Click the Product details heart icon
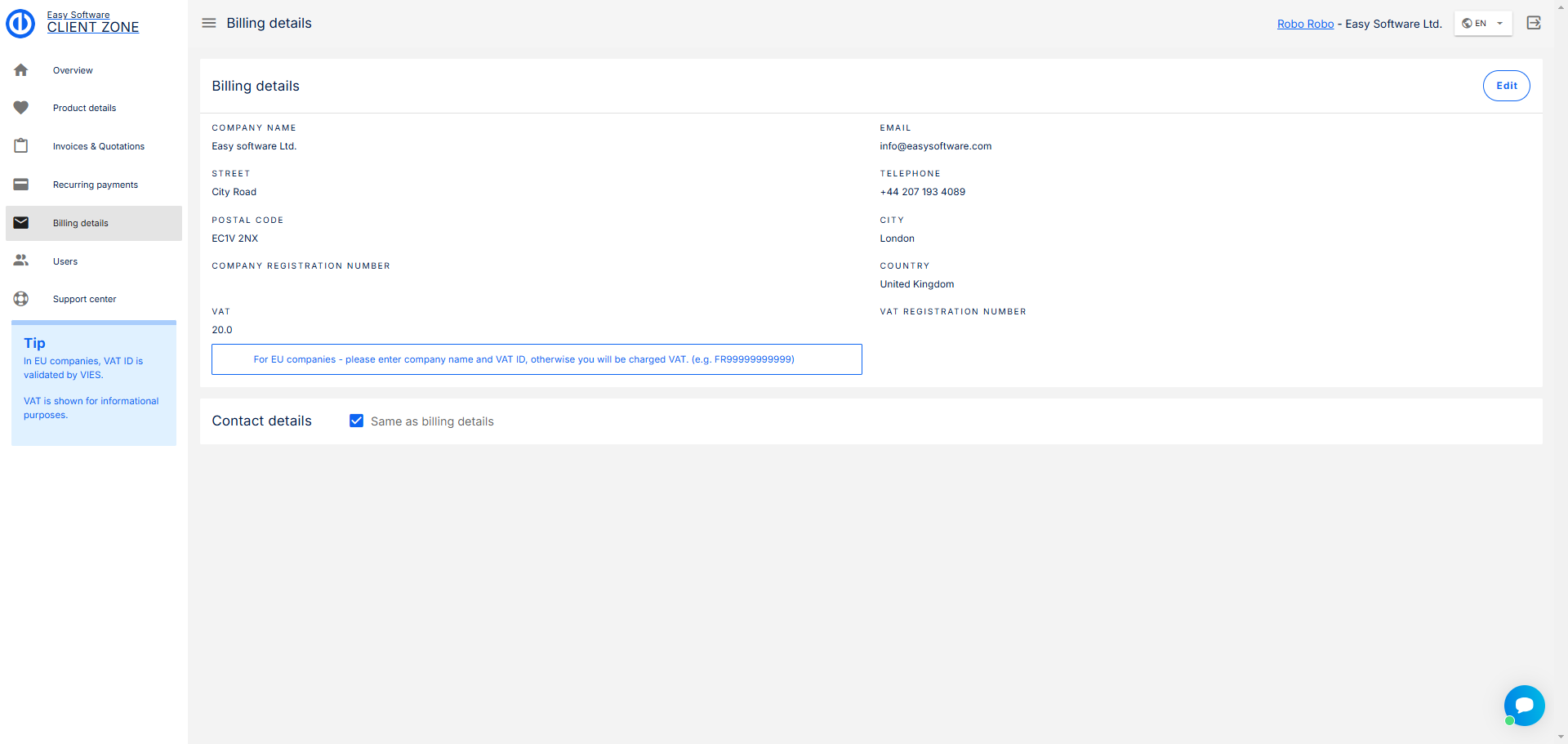Image resolution: width=1568 pixels, height=744 pixels. 21,108
